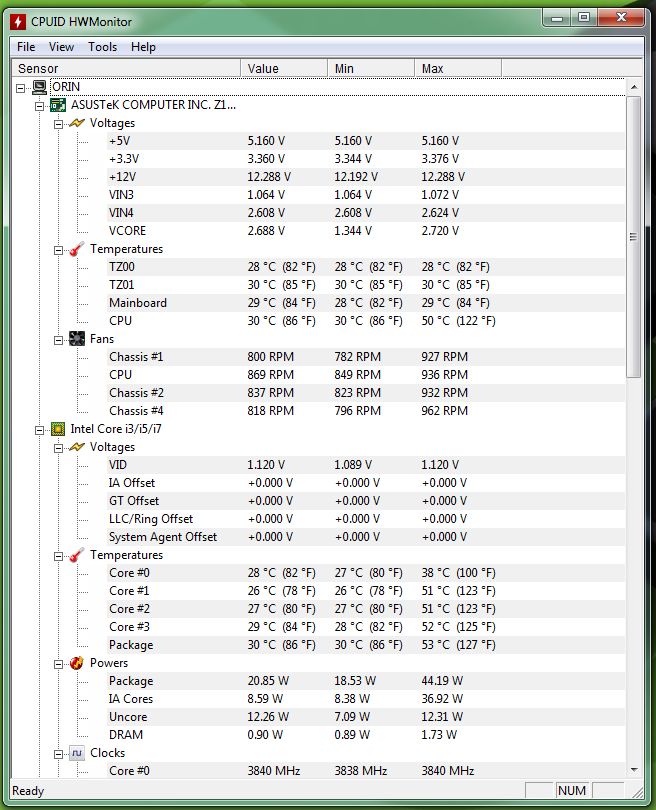656x810 pixels.
Task: Click the Powers flame icon
Action: (x=76, y=663)
